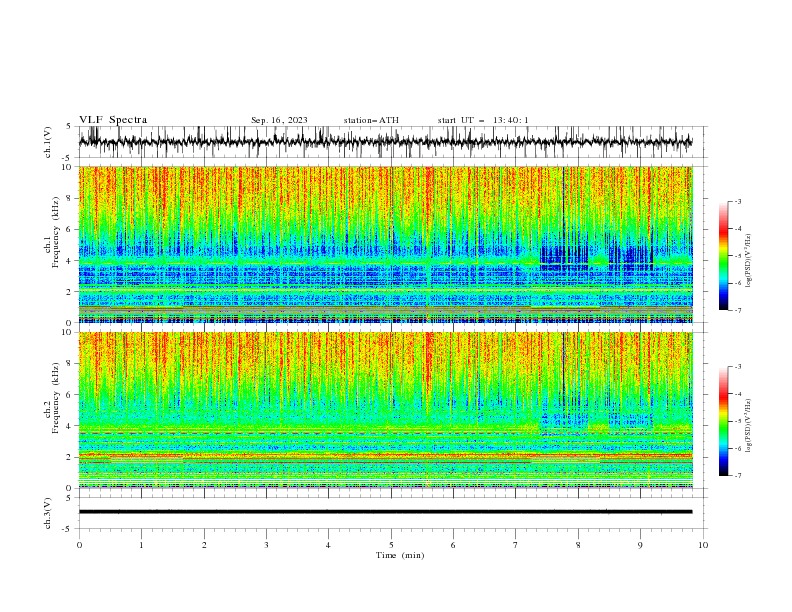The width and height of the screenshot is (792, 612).
Task: Click the ch.1 voltage waveform trace
Action: tap(385, 142)
